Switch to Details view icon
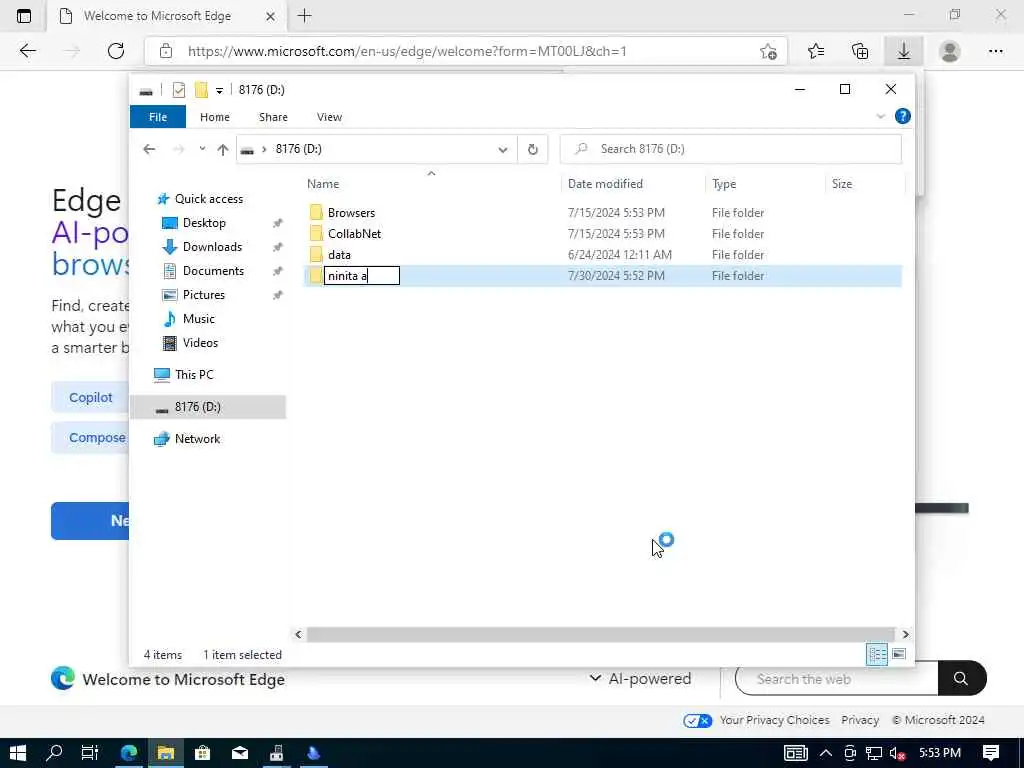This screenshot has height=768, width=1024. coord(876,654)
